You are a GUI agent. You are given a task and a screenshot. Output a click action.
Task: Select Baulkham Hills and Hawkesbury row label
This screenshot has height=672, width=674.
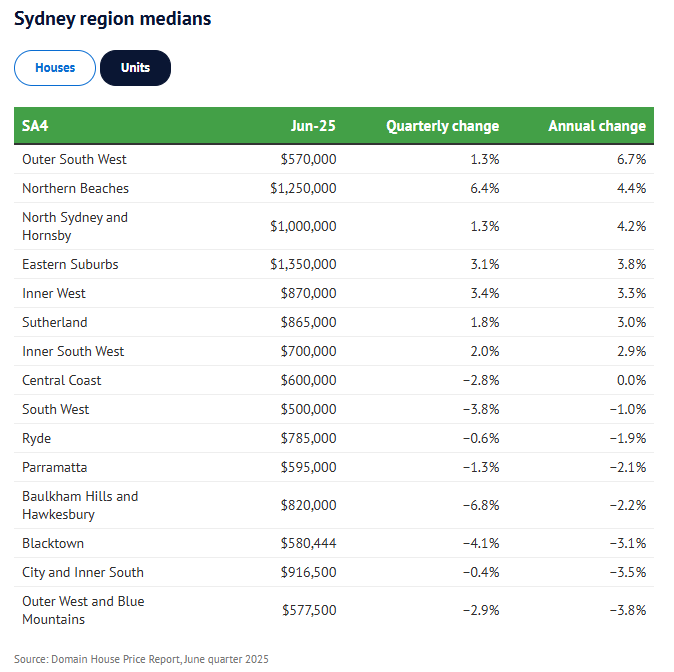pyautogui.click(x=80, y=505)
